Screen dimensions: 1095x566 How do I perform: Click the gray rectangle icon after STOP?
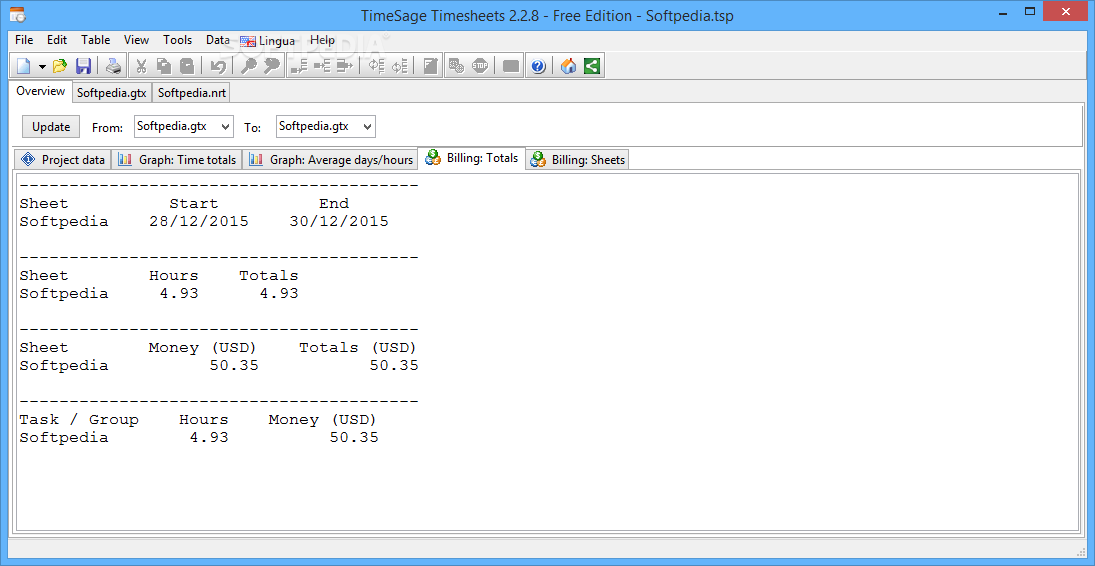511,66
